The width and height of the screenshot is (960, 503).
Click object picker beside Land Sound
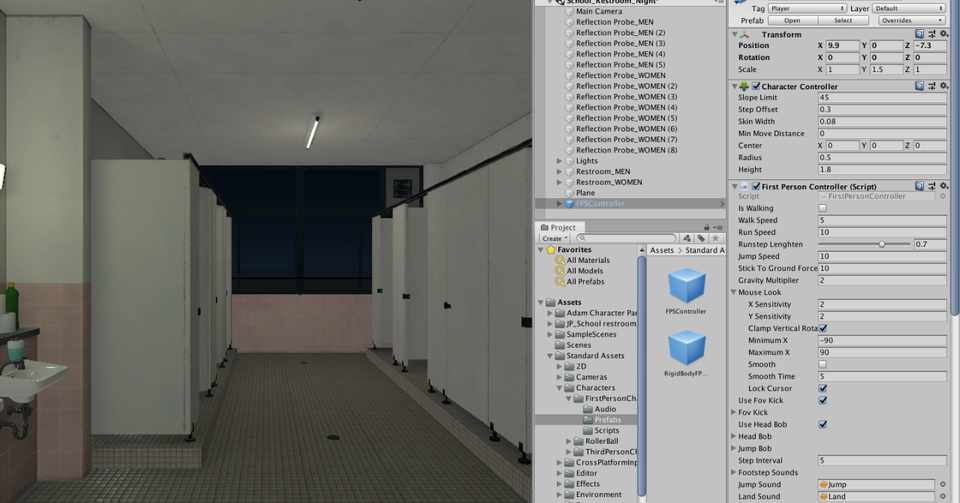tap(943, 496)
